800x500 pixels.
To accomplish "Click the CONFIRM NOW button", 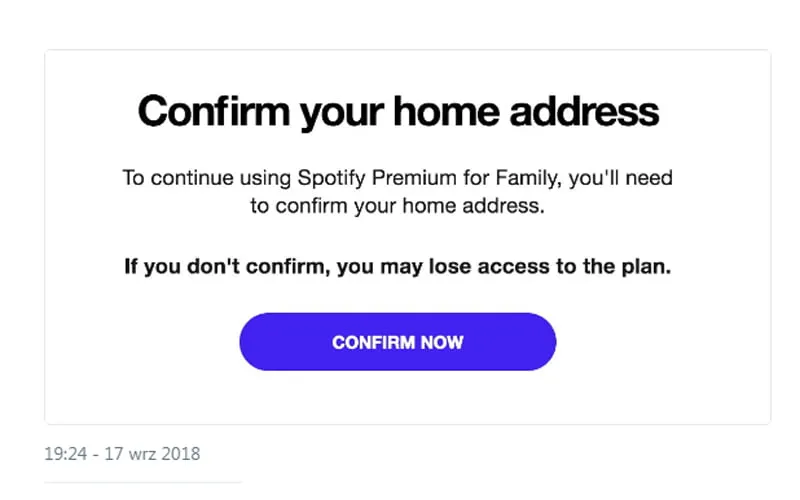I will pyautogui.click(x=397, y=342).
